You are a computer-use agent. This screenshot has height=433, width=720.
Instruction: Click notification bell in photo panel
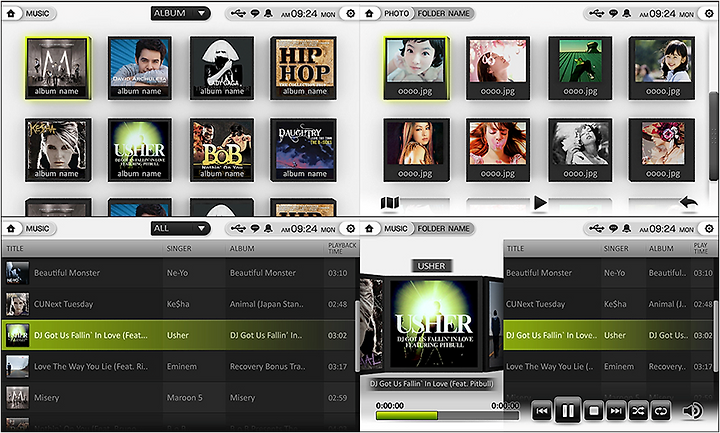point(626,13)
